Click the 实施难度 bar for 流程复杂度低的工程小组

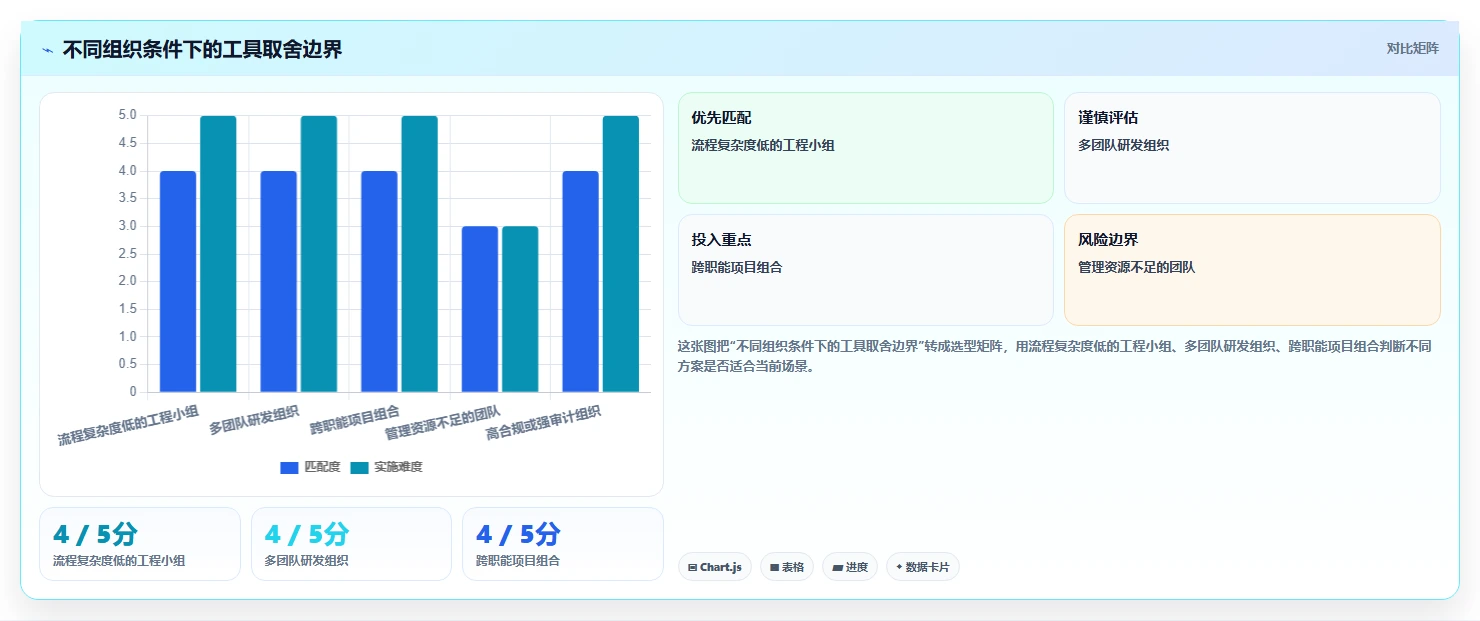[x=218, y=254]
